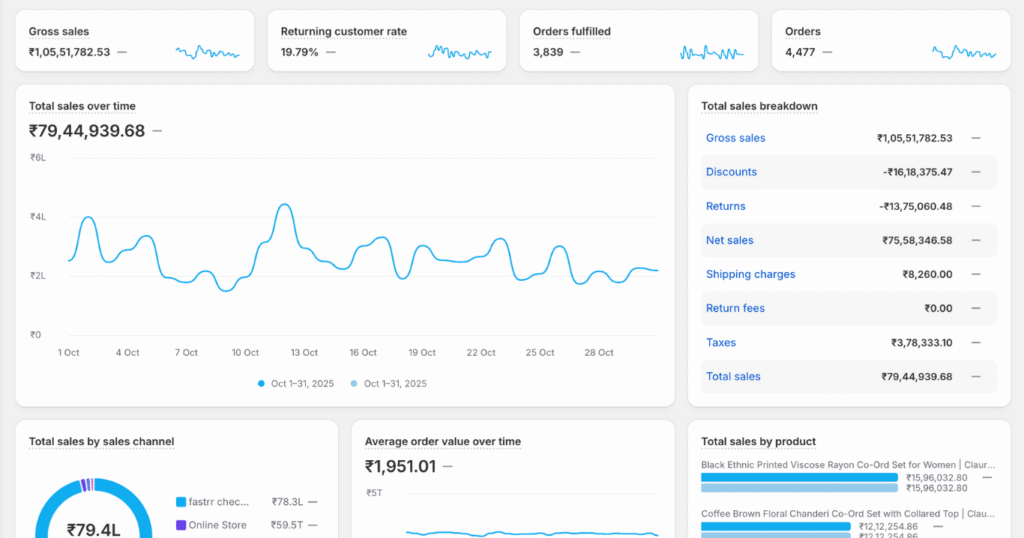This screenshot has width=1024, height=538.
Task: Open the Discounts link in sales breakdown
Action: click(x=731, y=172)
